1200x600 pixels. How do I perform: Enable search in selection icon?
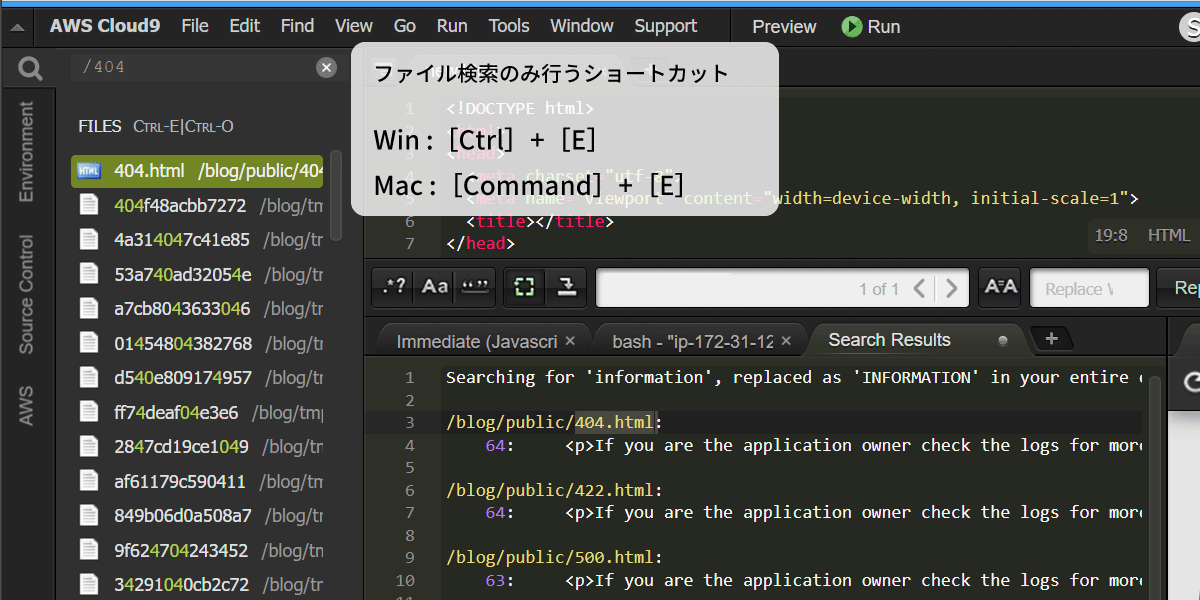pos(524,287)
